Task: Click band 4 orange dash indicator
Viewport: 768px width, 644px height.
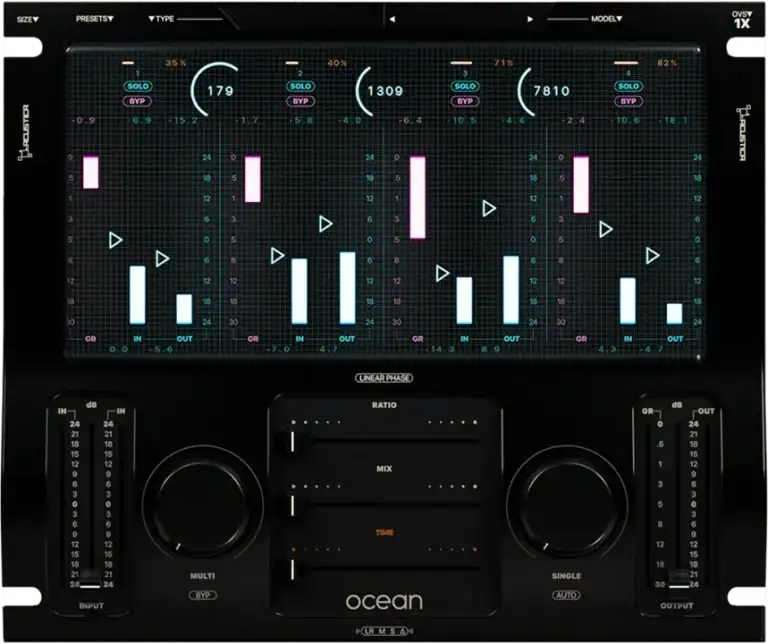Action: click(x=626, y=63)
